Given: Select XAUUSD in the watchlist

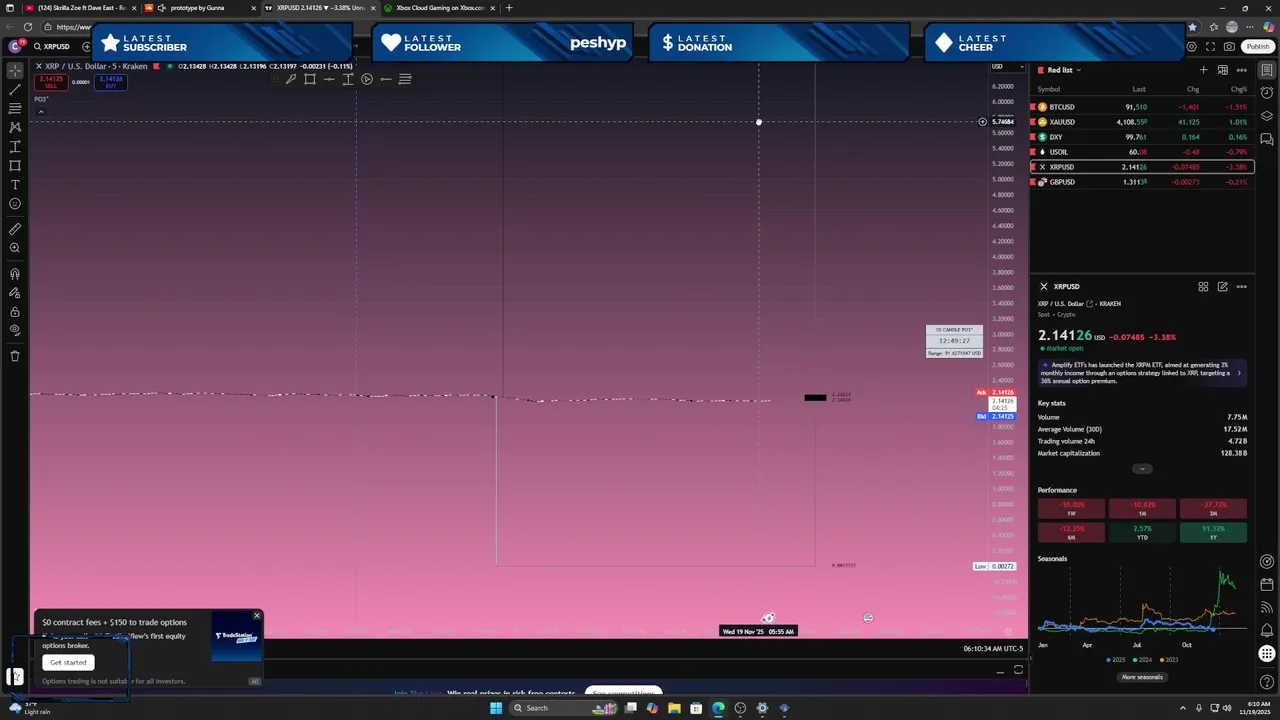Looking at the screenshot, I should pyautogui.click(x=1142, y=122).
